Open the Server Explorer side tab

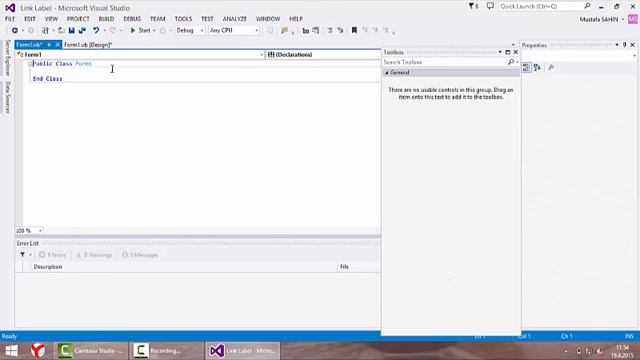click(x=7, y=58)
